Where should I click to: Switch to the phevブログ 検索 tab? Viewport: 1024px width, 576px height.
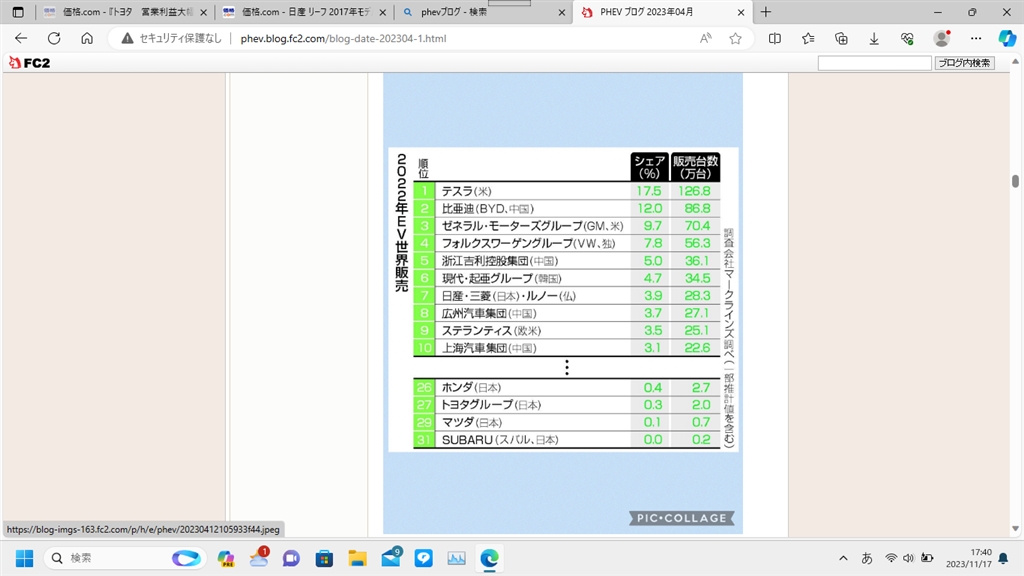pyautogui.click(x=483, y=12)
